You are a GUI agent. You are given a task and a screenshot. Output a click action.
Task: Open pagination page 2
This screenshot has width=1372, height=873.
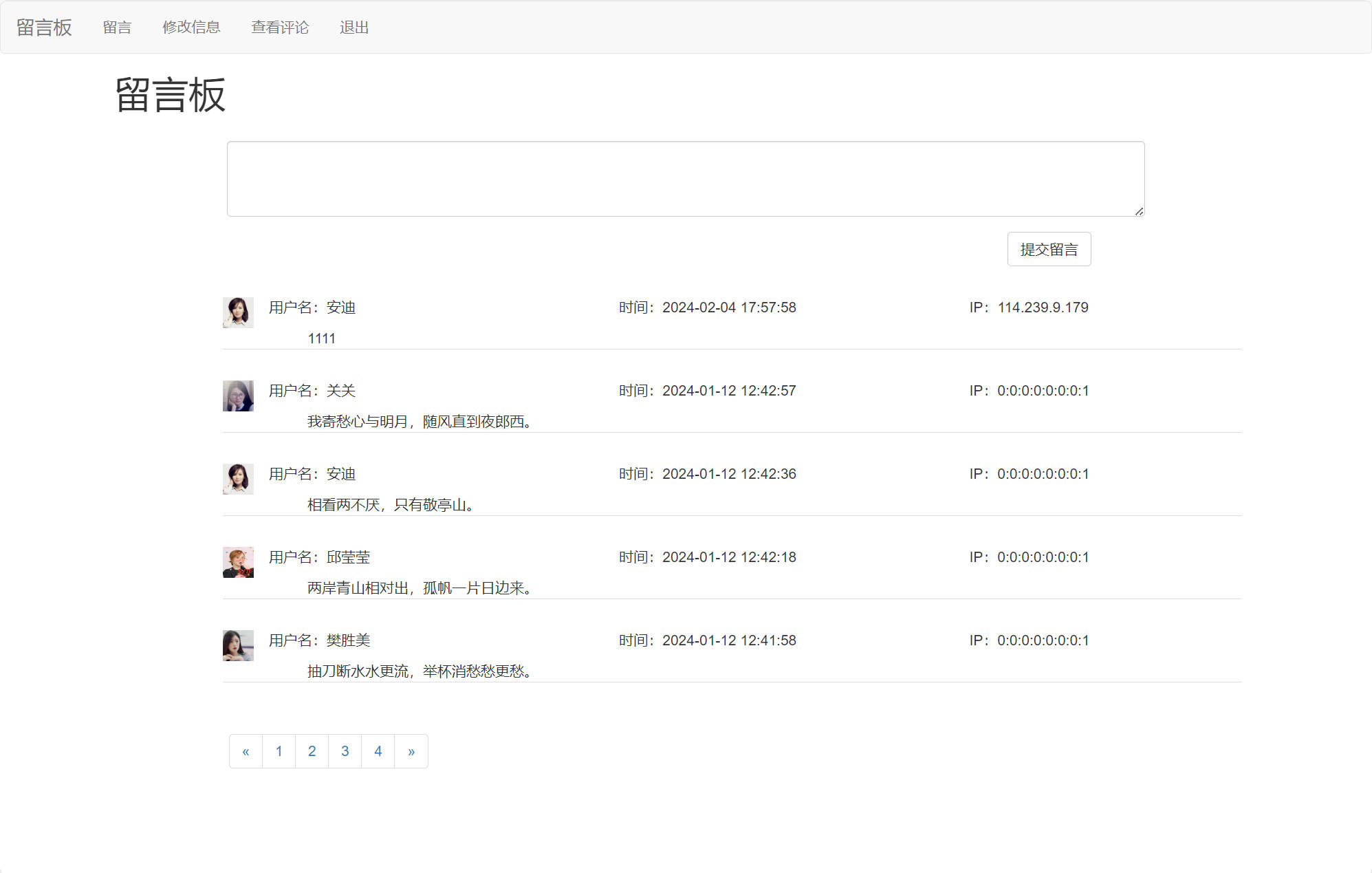(312, 751)
